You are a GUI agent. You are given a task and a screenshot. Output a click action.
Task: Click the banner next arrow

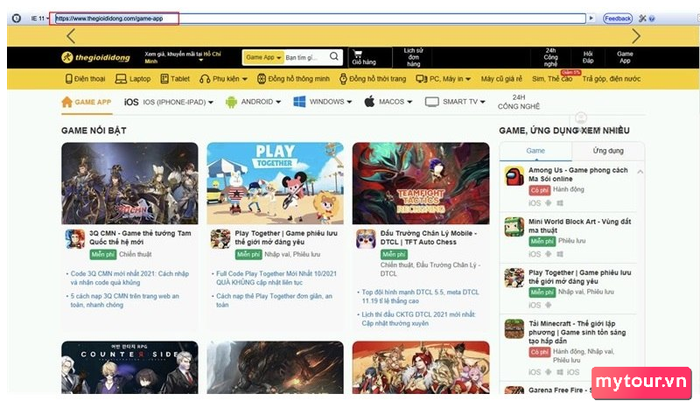coord(636,36)
